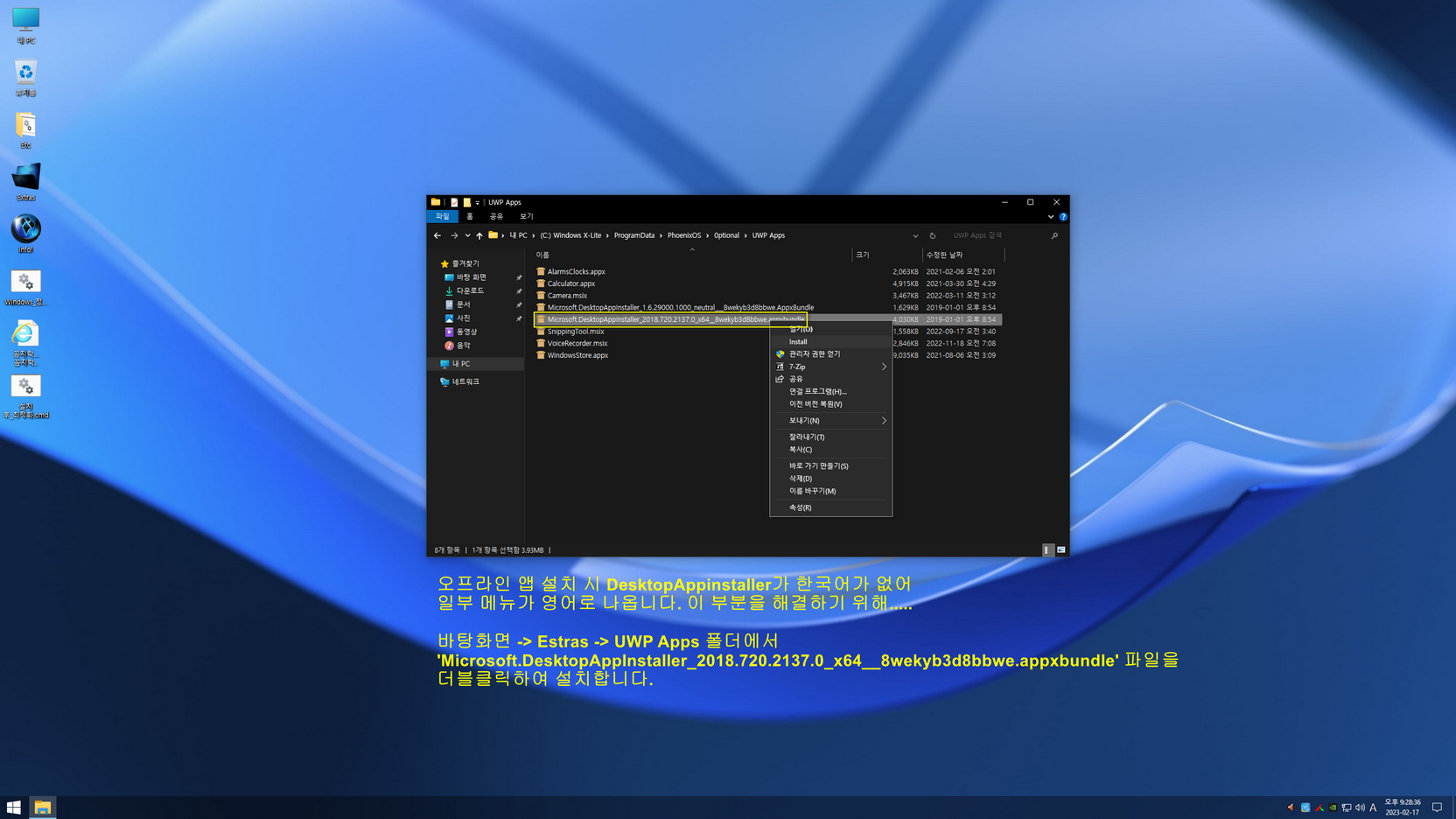Open the volume tray icon

point(1360,808)
